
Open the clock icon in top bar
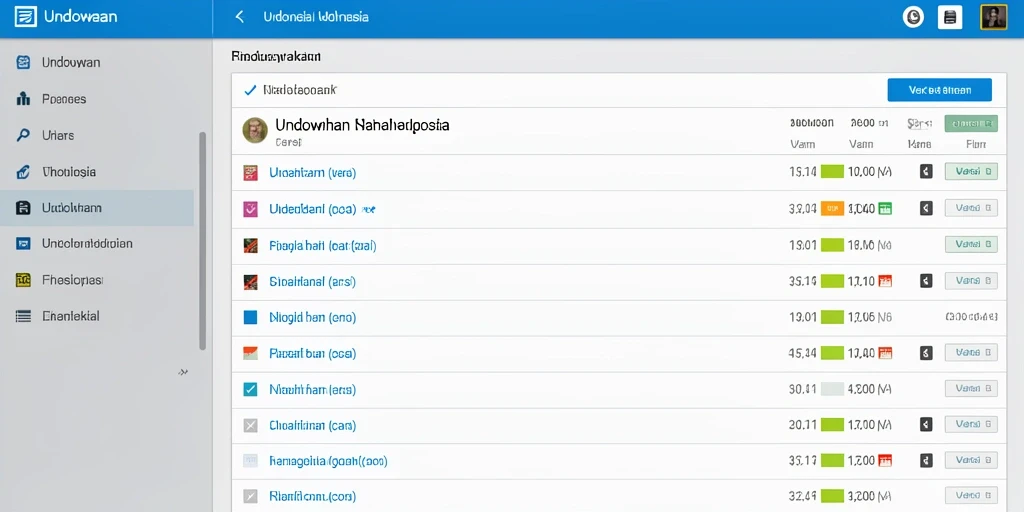(913, 18)
